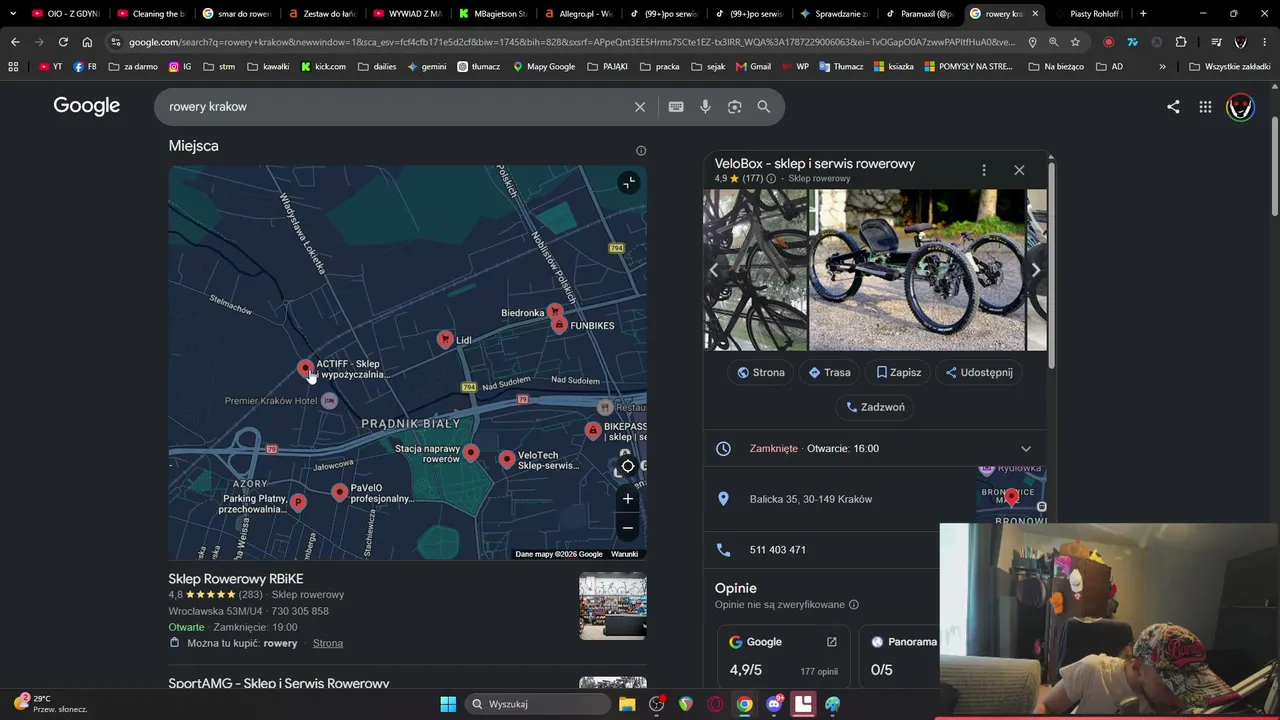Submit the search with the magnifier icon
Screen dimensions: 1280x720
[764, 107]
